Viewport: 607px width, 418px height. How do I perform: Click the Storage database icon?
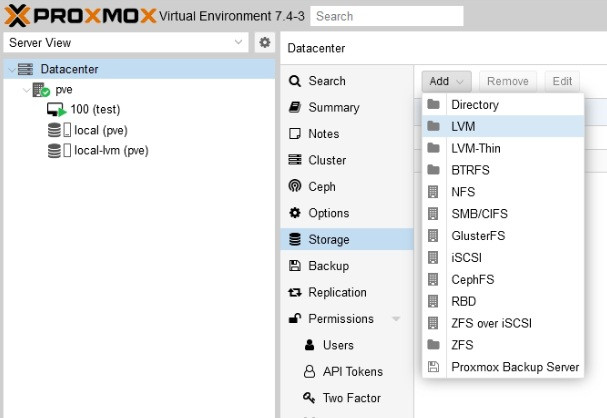[295, 239]
